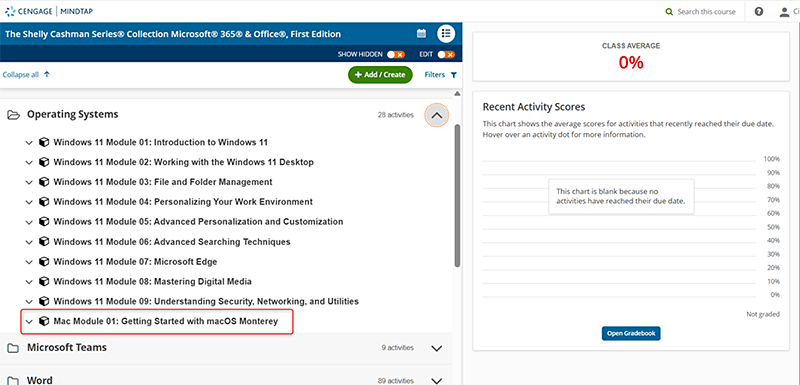This screenshot has height=385, width=800.
Task: Click the Collapse all up arrow
Action: pos(47,74)
